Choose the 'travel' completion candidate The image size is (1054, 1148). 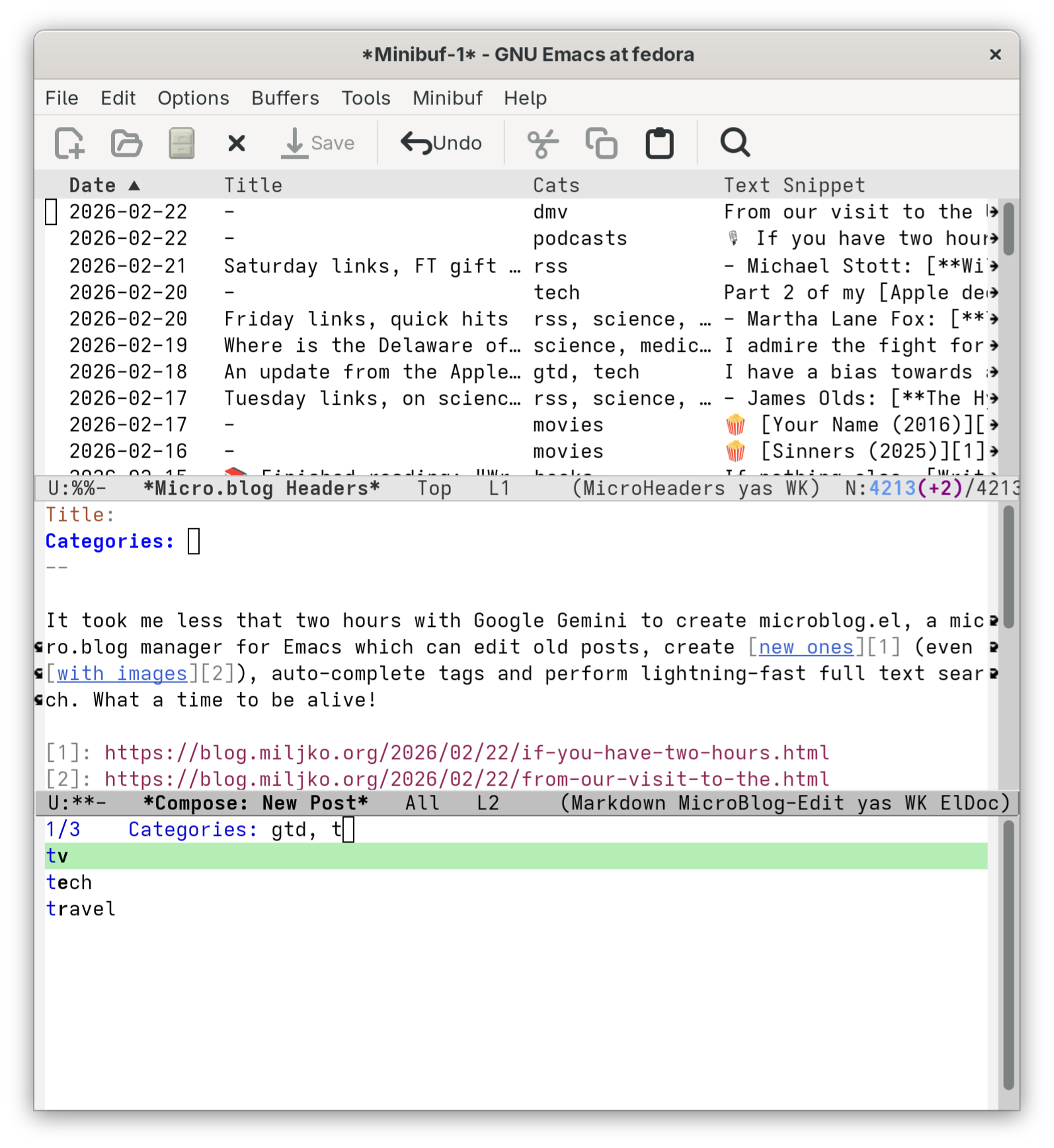point(516,909)
